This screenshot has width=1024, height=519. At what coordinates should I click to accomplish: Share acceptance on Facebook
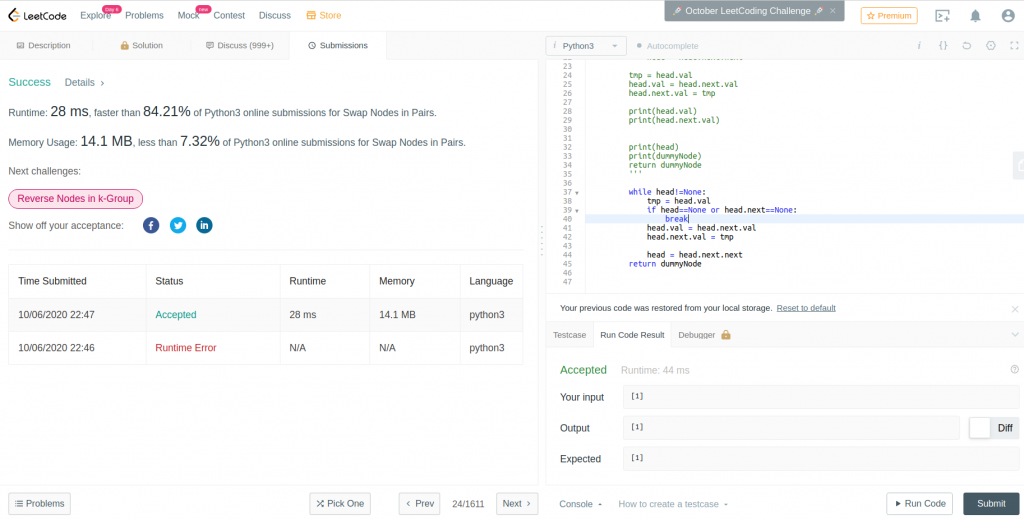(151, 225)
